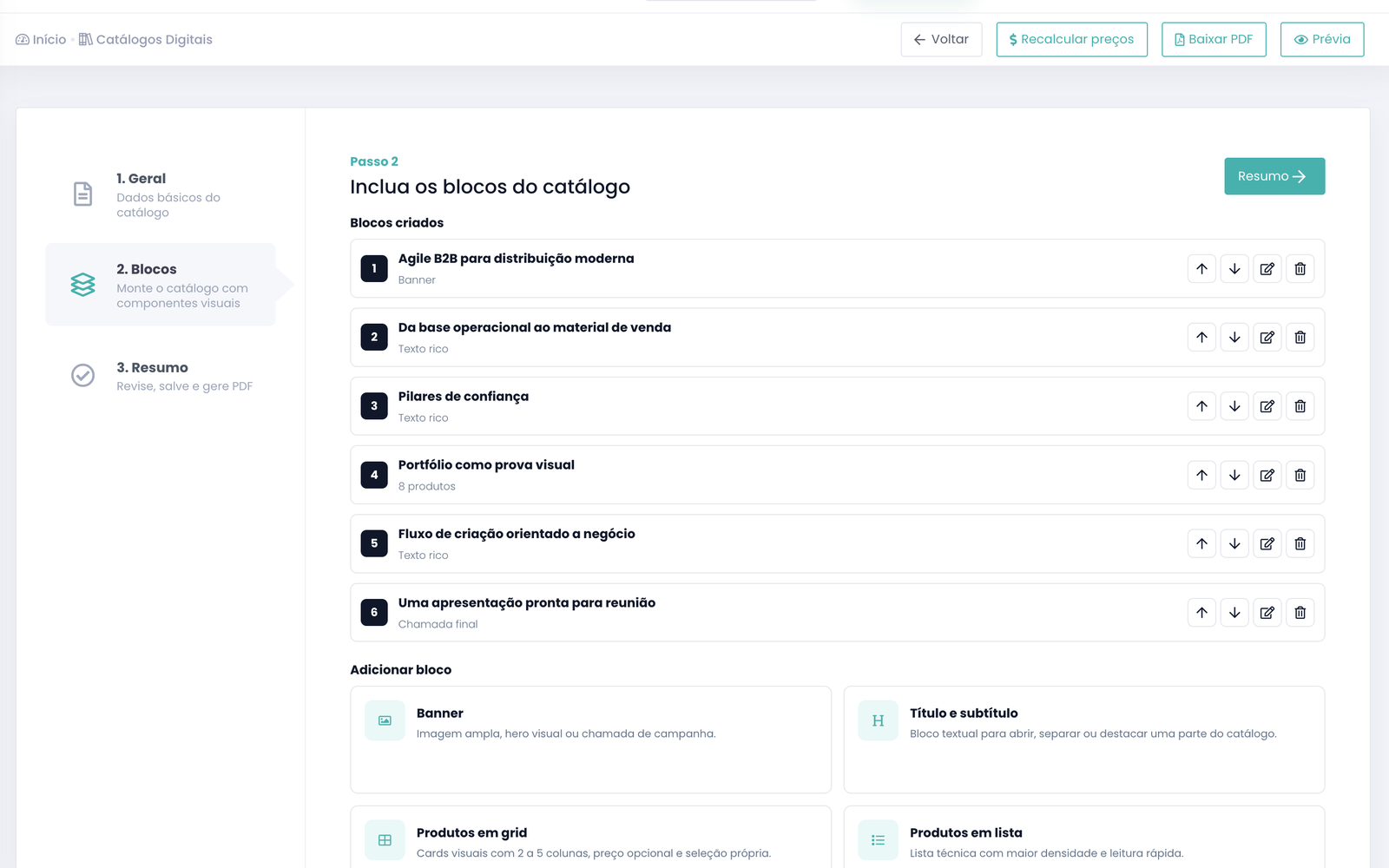This screenshot has height=868, width=1389.
Task: Move 'Agile B2B para distribuição moderna' block up
Action: tap(1201, 268)
